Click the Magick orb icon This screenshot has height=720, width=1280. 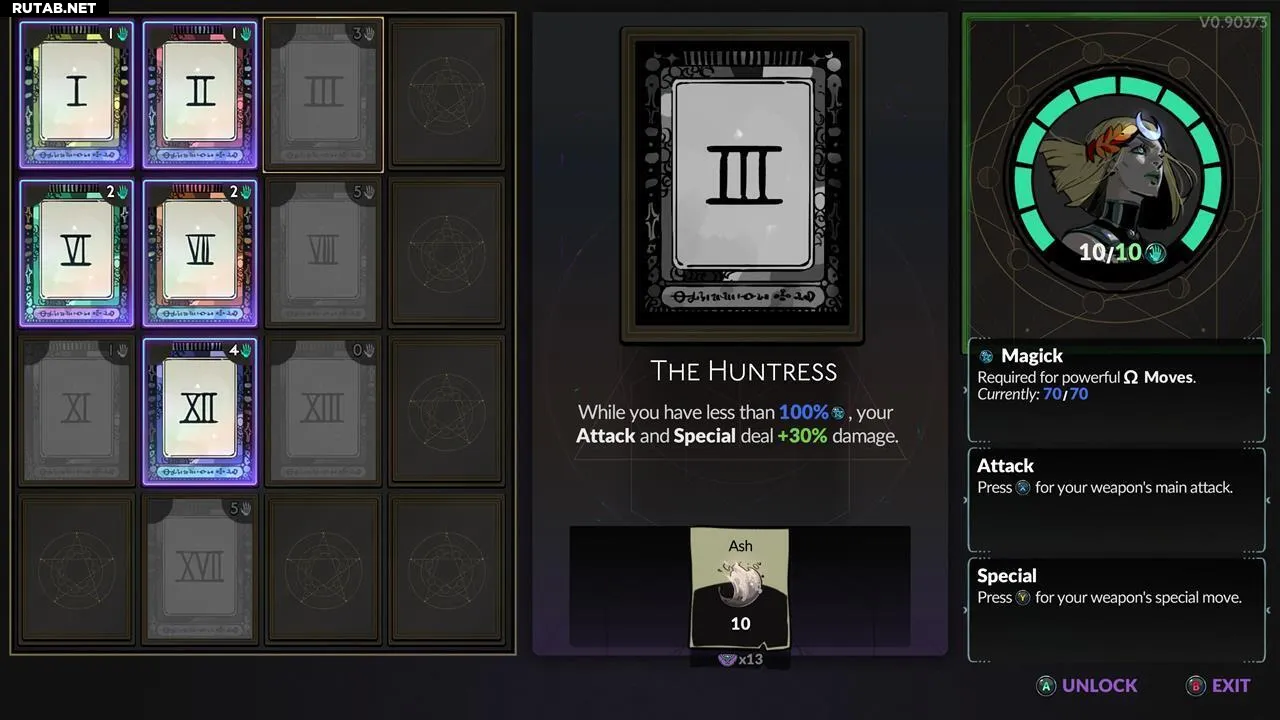(x=986, y=356)
